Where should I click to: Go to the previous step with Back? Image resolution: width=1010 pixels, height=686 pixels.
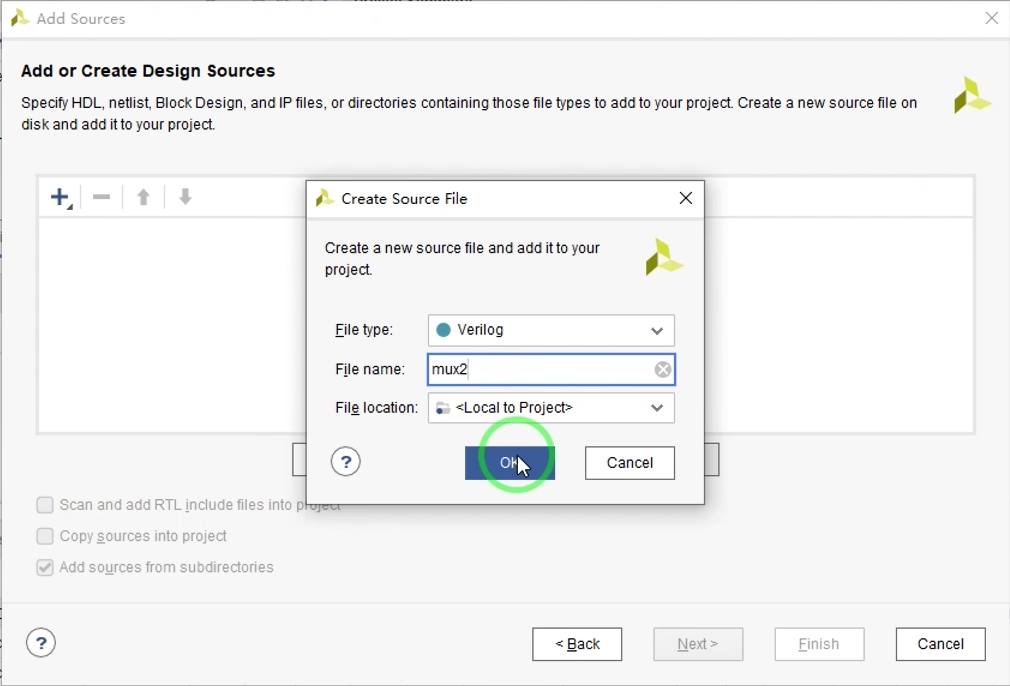pos(577,644)
